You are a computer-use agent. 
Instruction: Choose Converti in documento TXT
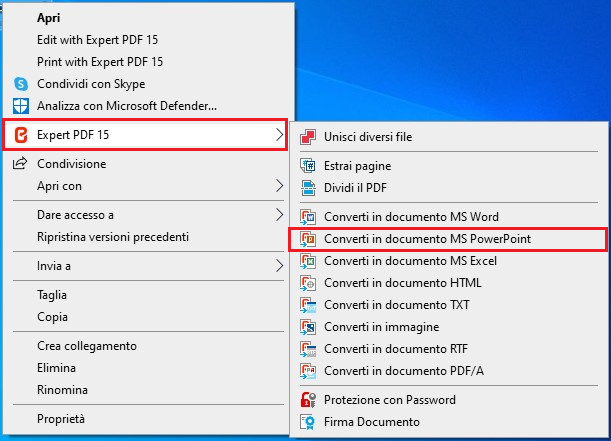click(449, 305)
